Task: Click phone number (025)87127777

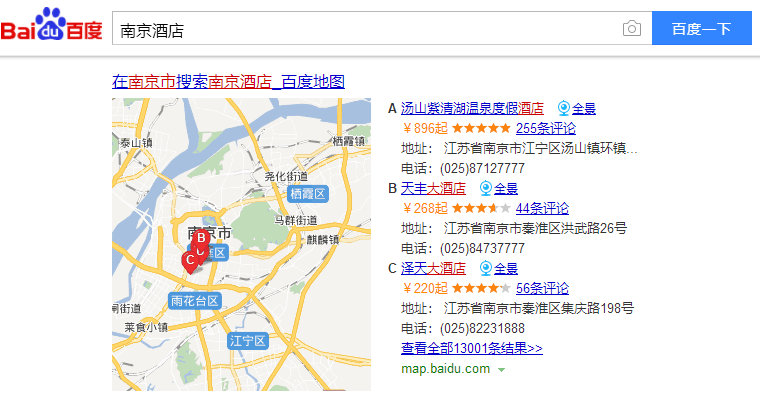Action: [482, 168]
